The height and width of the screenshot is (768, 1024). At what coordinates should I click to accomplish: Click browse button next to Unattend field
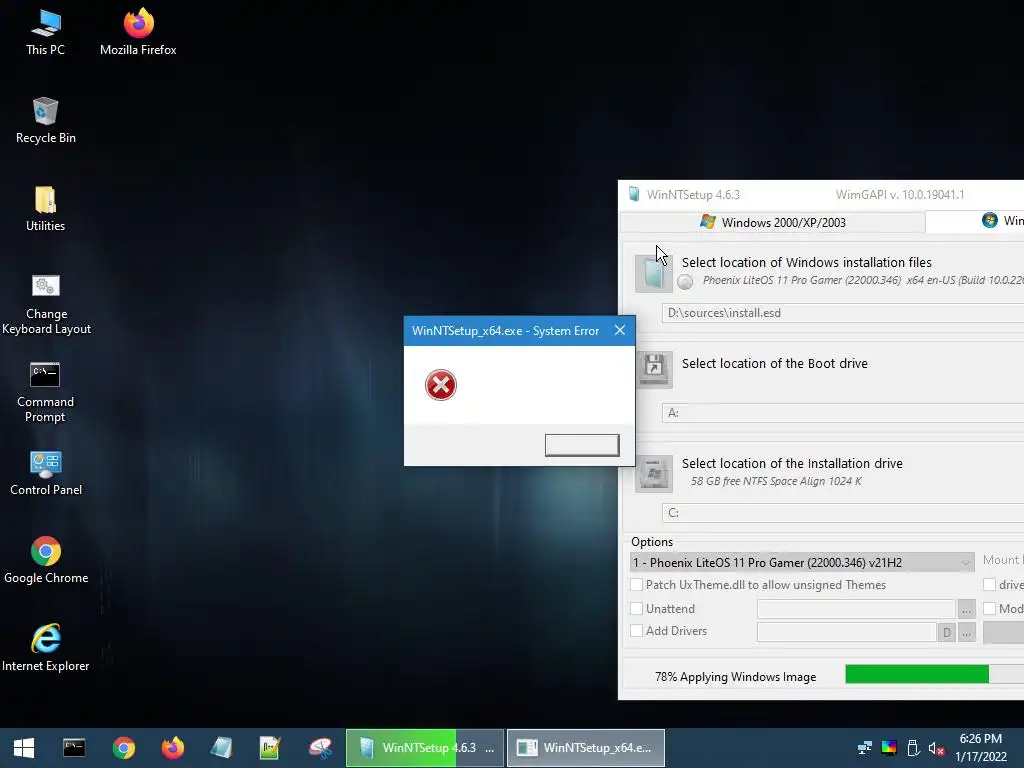tap(966, 609)
